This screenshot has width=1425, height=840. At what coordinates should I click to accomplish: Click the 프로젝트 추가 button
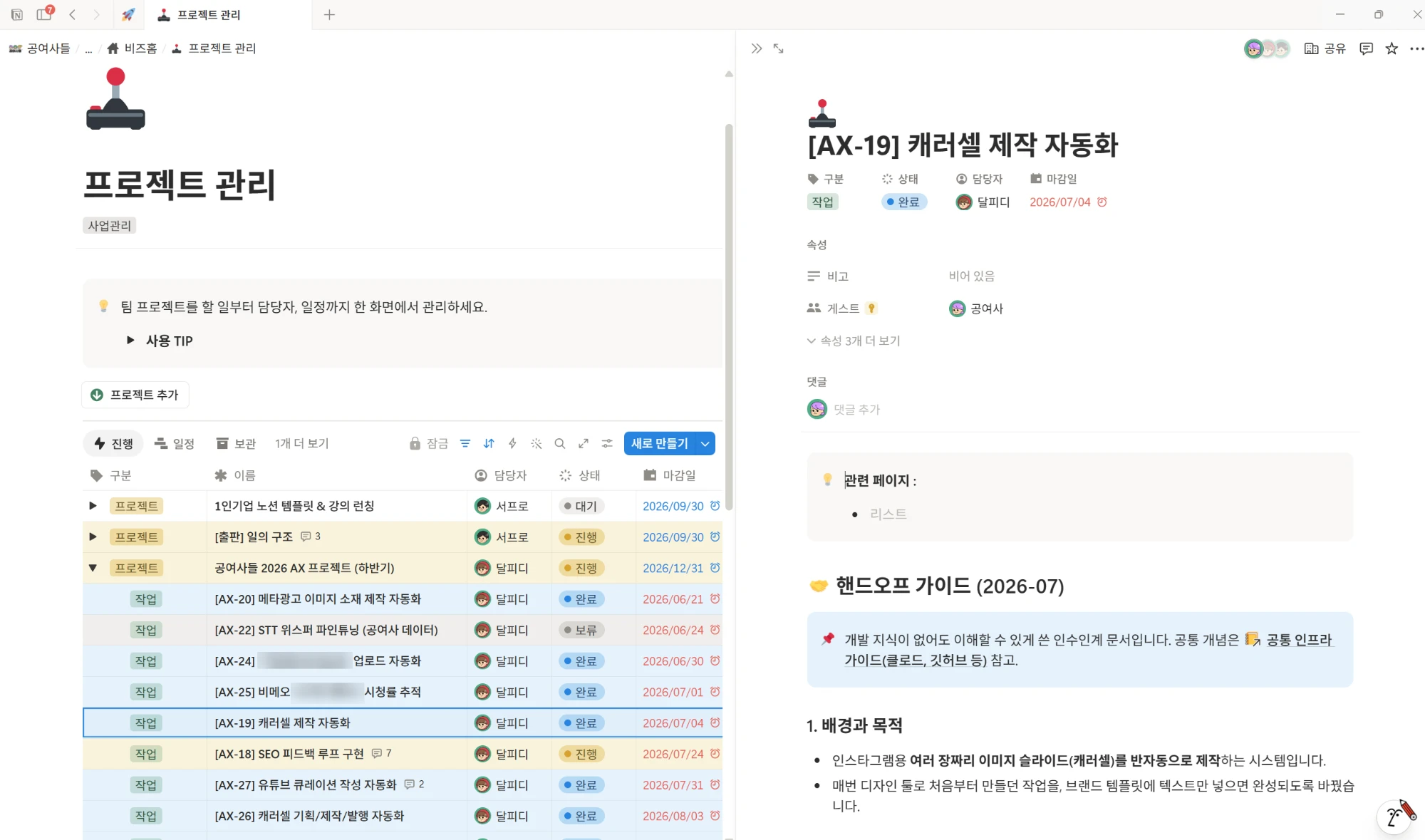click(x=135, y=395)
